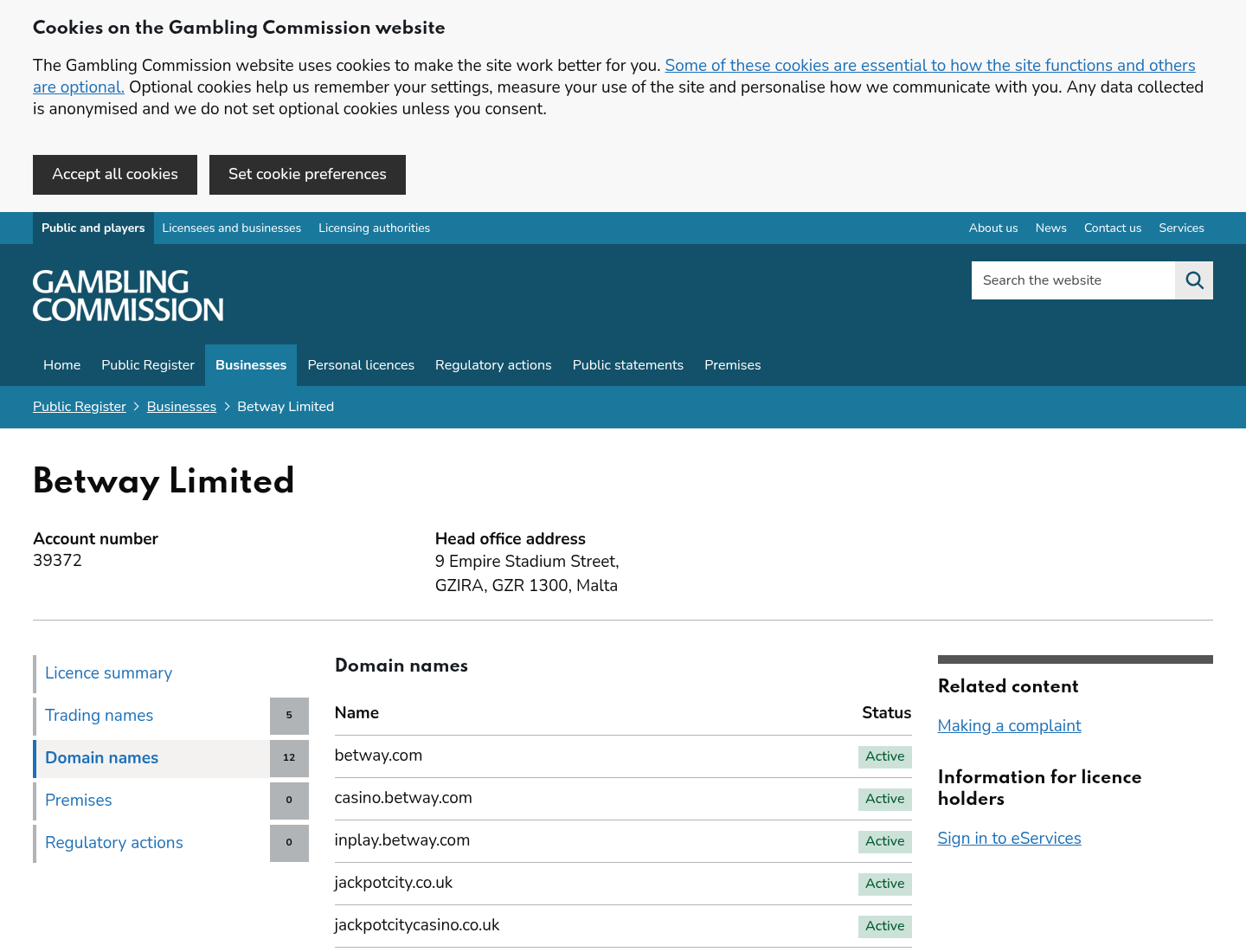Click the Active status for casino.betway.com
Screen dimensions: 1246x952
tap(884, 799)
